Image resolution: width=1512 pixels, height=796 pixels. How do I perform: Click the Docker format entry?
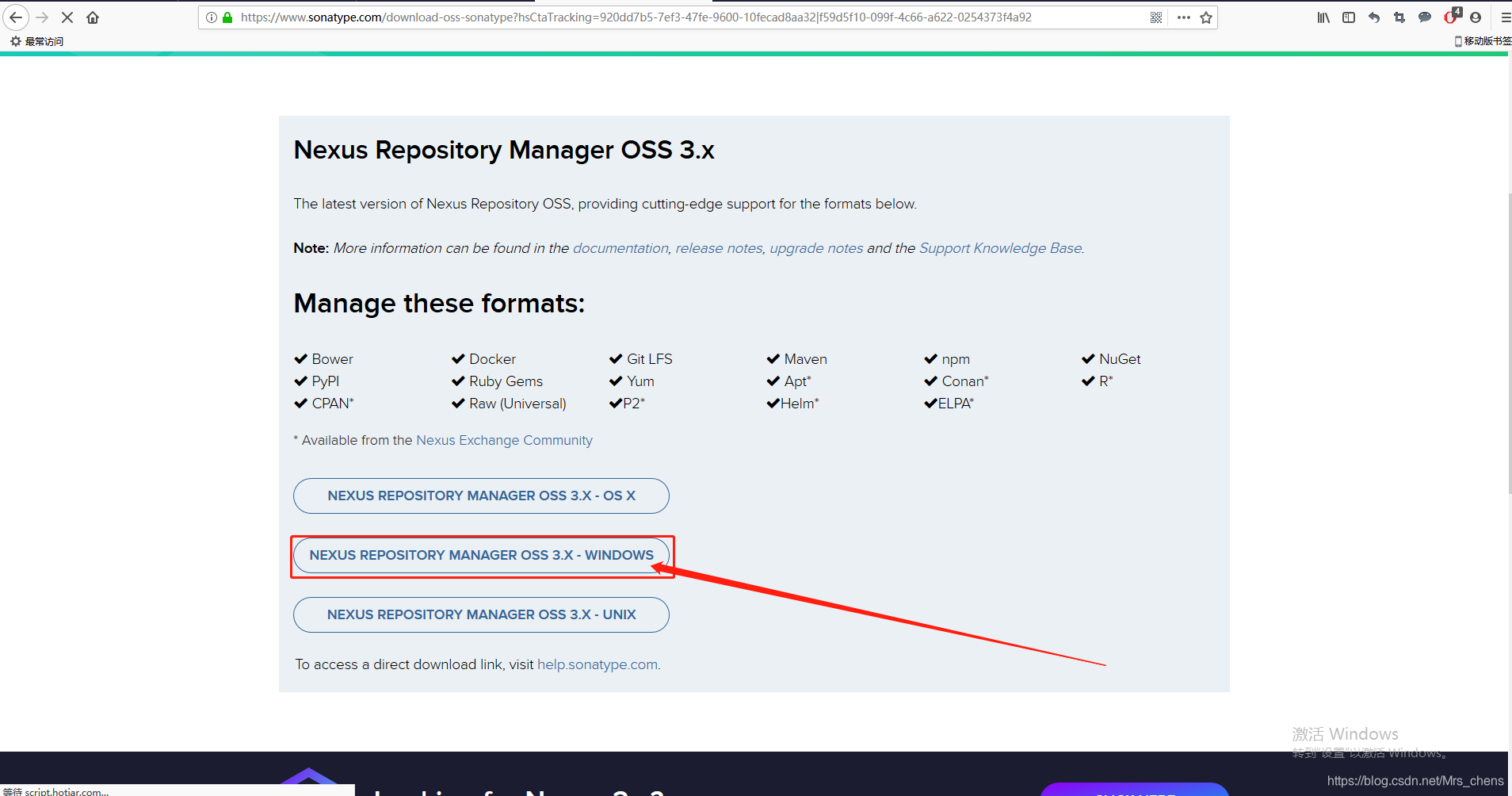(x=483, y=359)
